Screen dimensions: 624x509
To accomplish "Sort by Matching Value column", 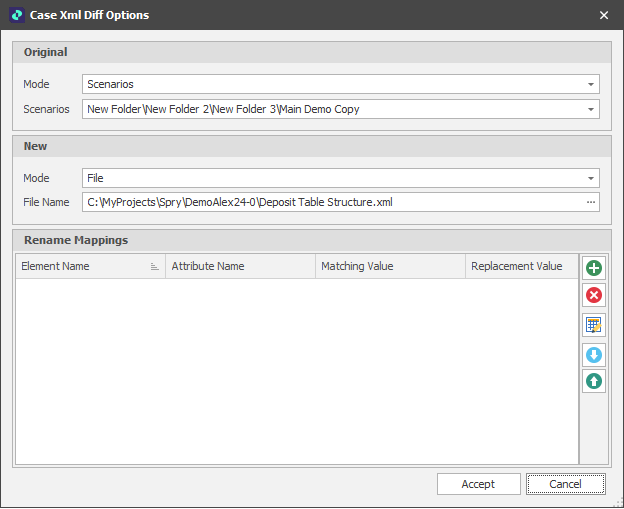I will 390,266.
